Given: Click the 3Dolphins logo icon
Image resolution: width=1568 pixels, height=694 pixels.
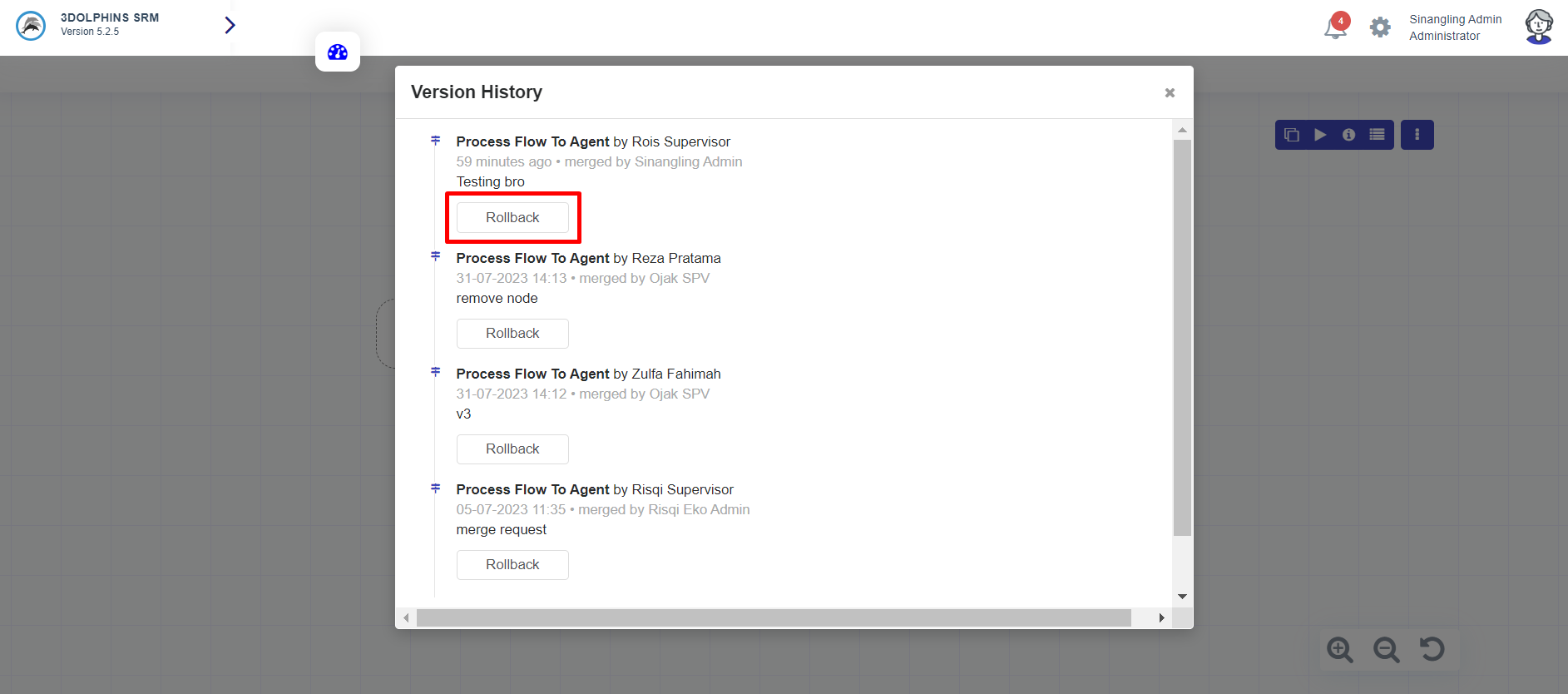Looking at the screenshot, I should click(31, 26).
